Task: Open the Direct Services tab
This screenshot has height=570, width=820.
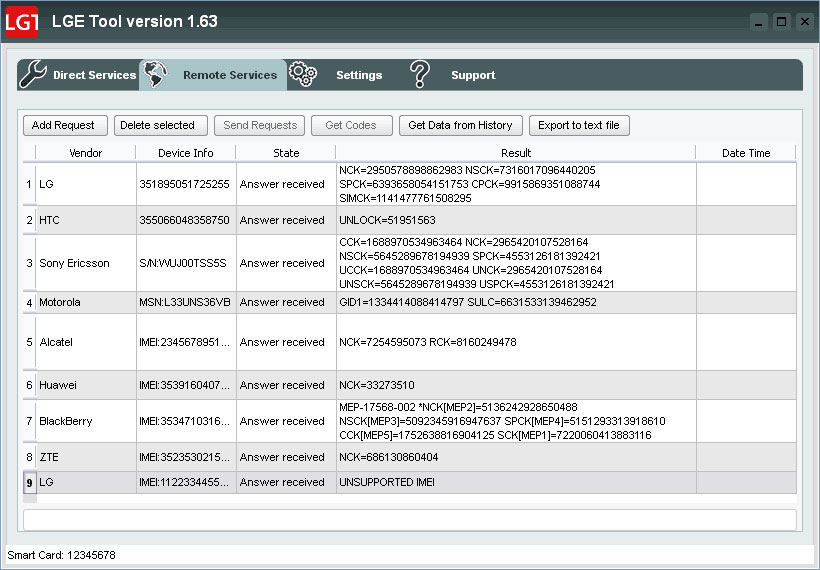Action: (x=78, y=75)
